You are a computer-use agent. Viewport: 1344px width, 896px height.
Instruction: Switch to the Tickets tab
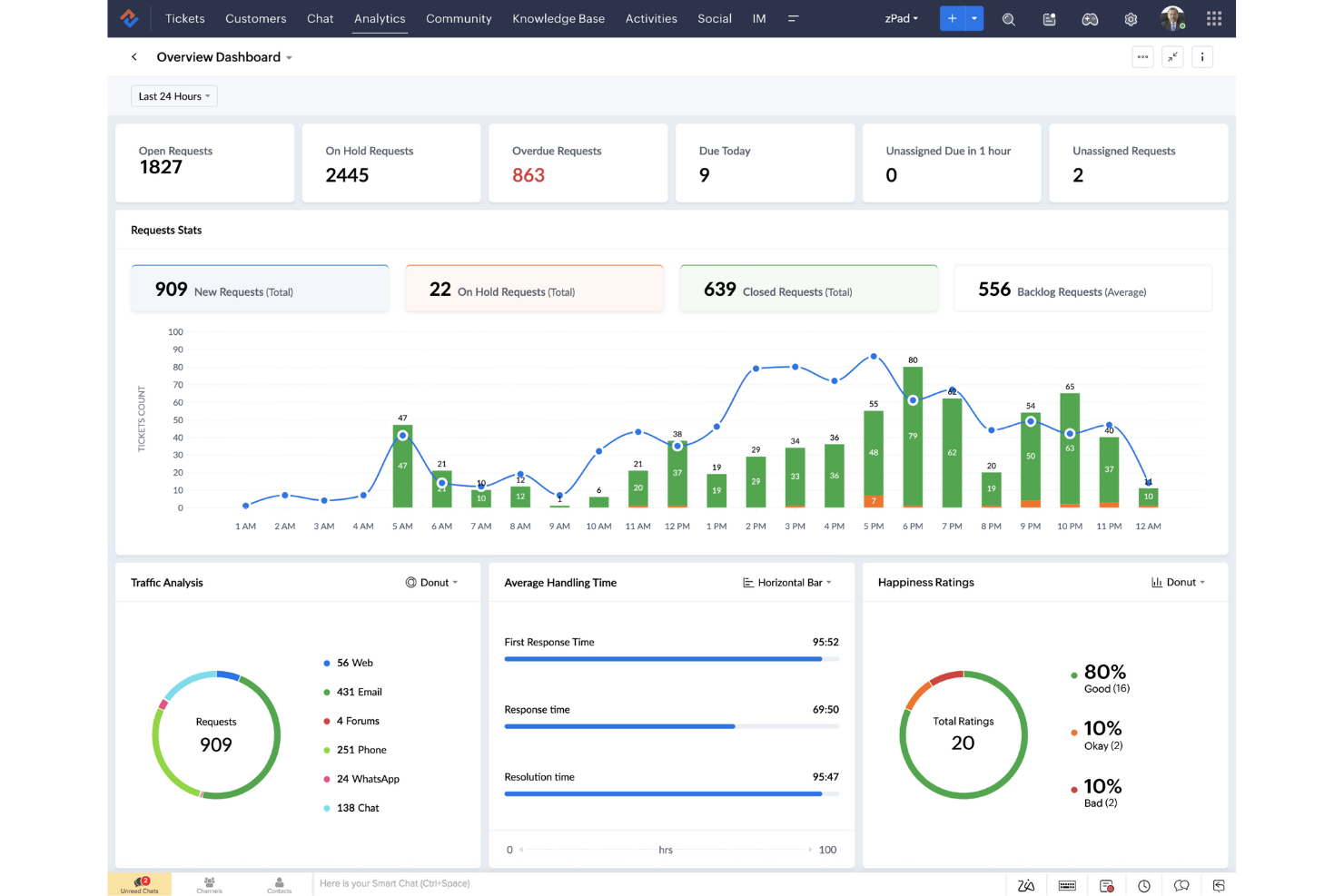tap(185, 18)
